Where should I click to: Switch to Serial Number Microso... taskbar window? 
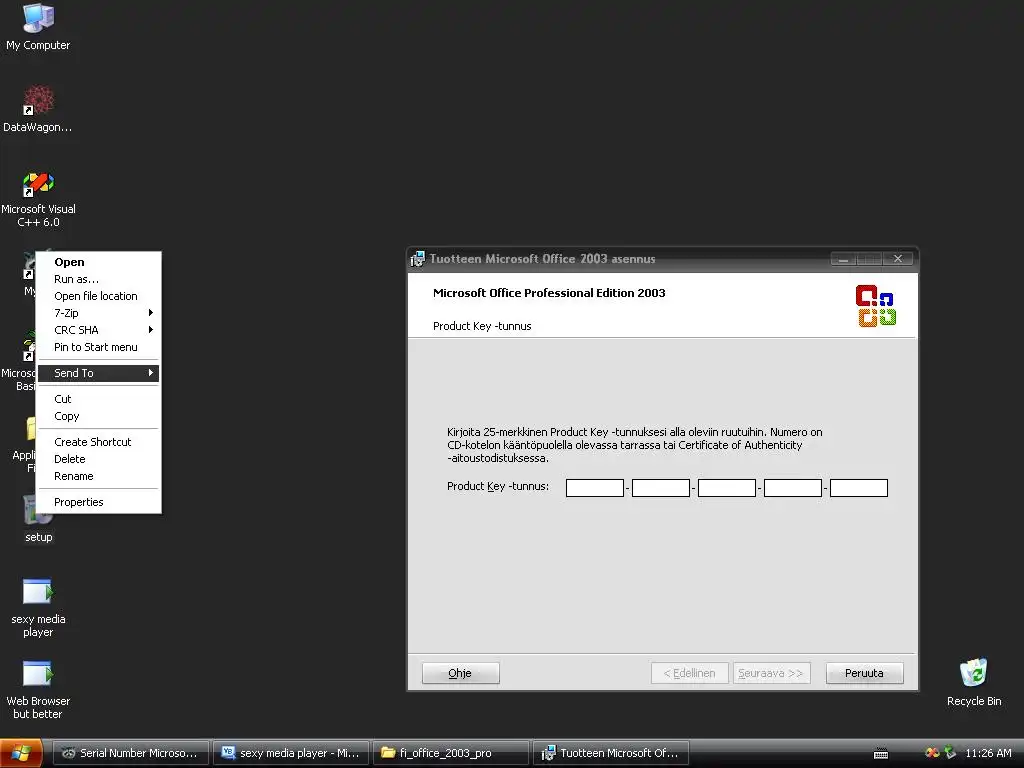(x=131, y=753)
